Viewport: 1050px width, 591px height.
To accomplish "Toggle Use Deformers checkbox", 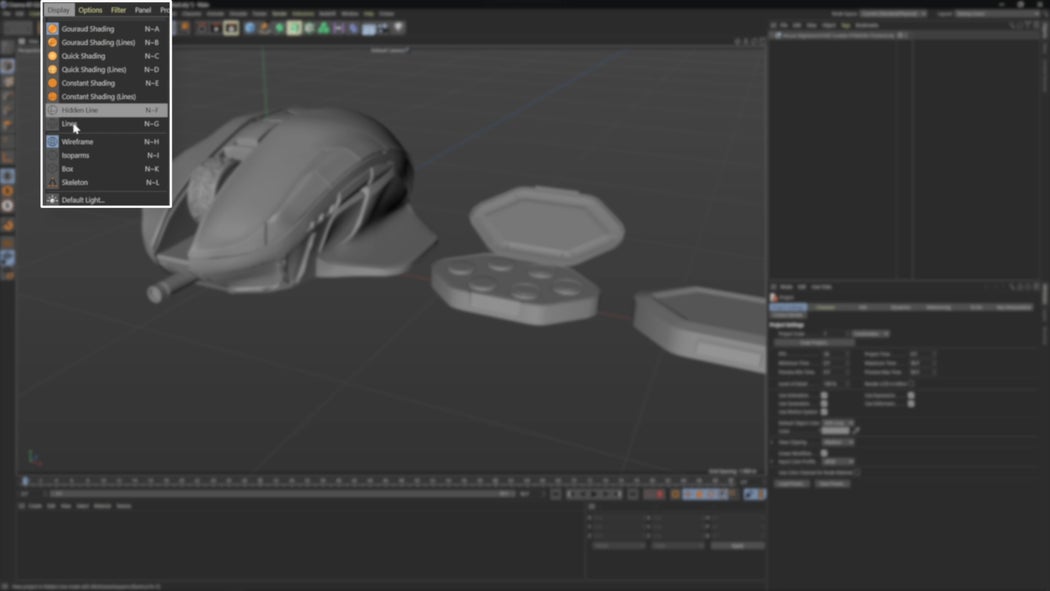I will pyautogui.click(x=911, y=404).
